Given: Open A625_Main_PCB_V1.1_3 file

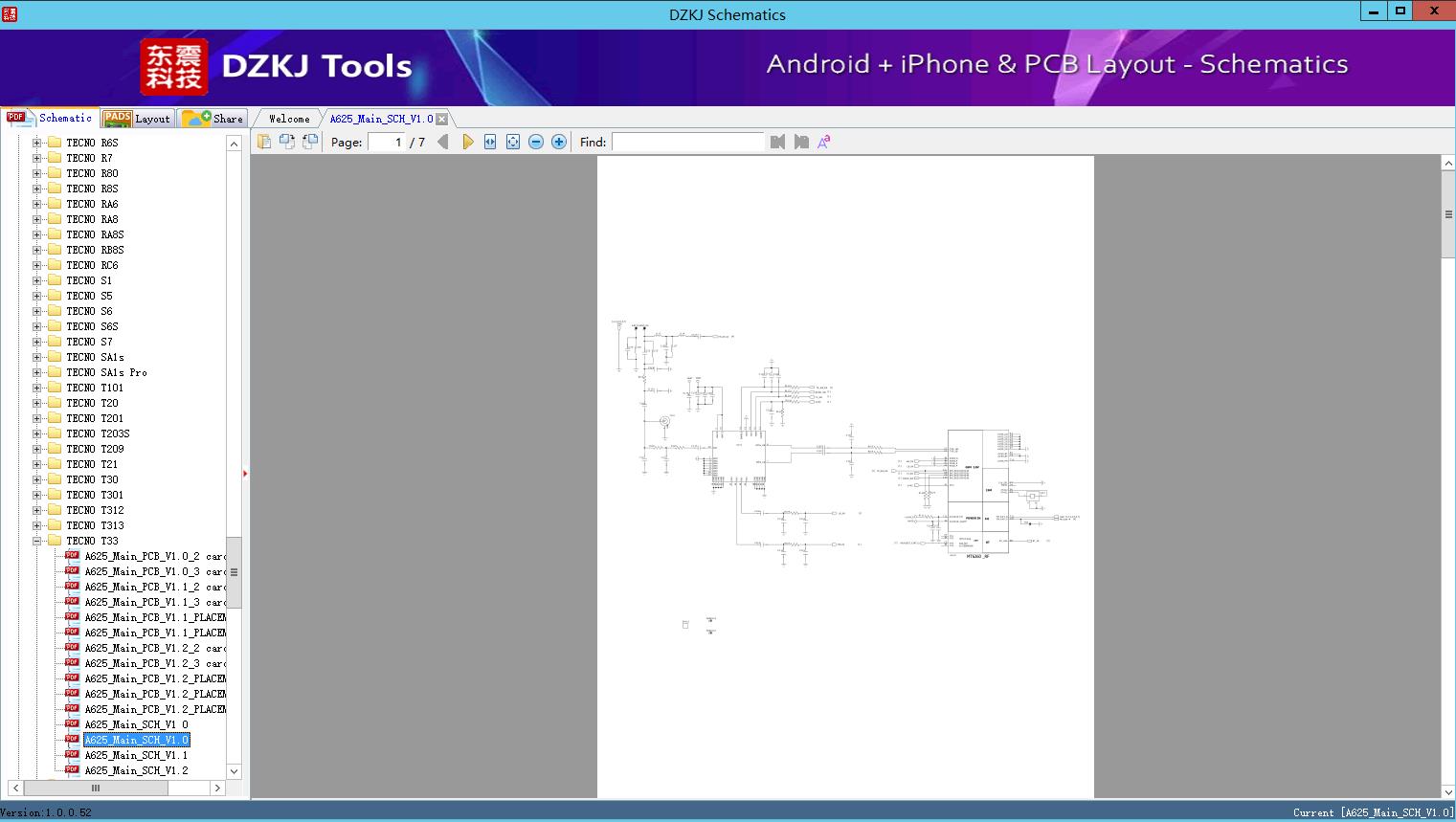Looking at the screenshot, I should (x=155, y=602).
